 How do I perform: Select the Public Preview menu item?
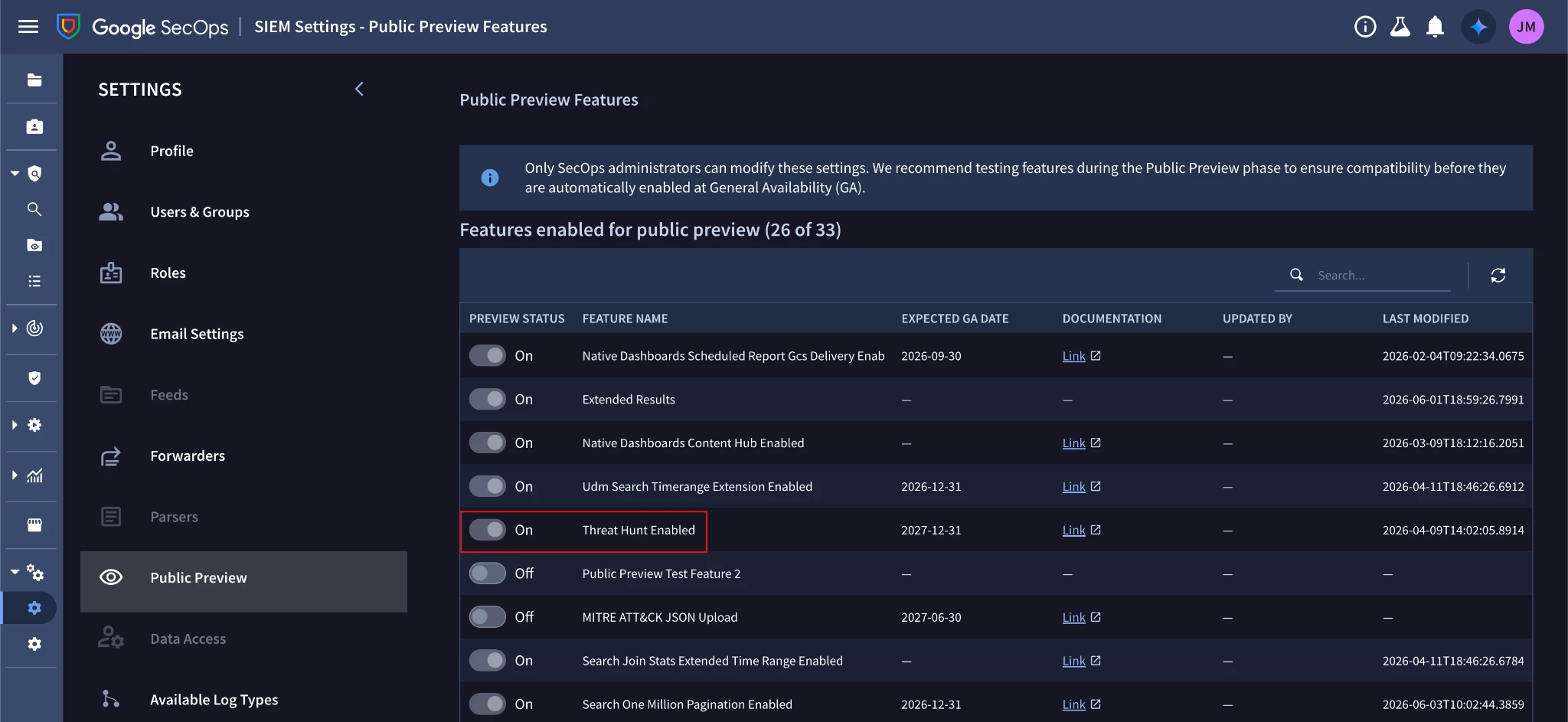pyautogui.click(x=243, y=581)
